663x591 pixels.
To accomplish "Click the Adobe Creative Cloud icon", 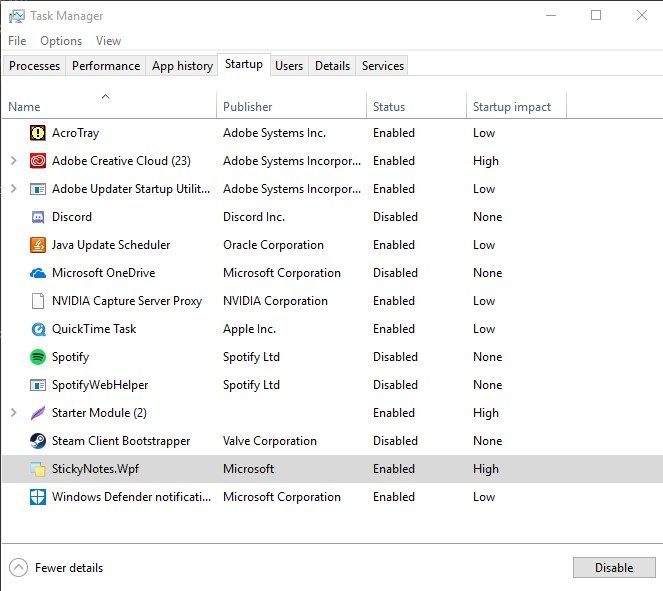I will pyautogui.click(x=38, y=161).
